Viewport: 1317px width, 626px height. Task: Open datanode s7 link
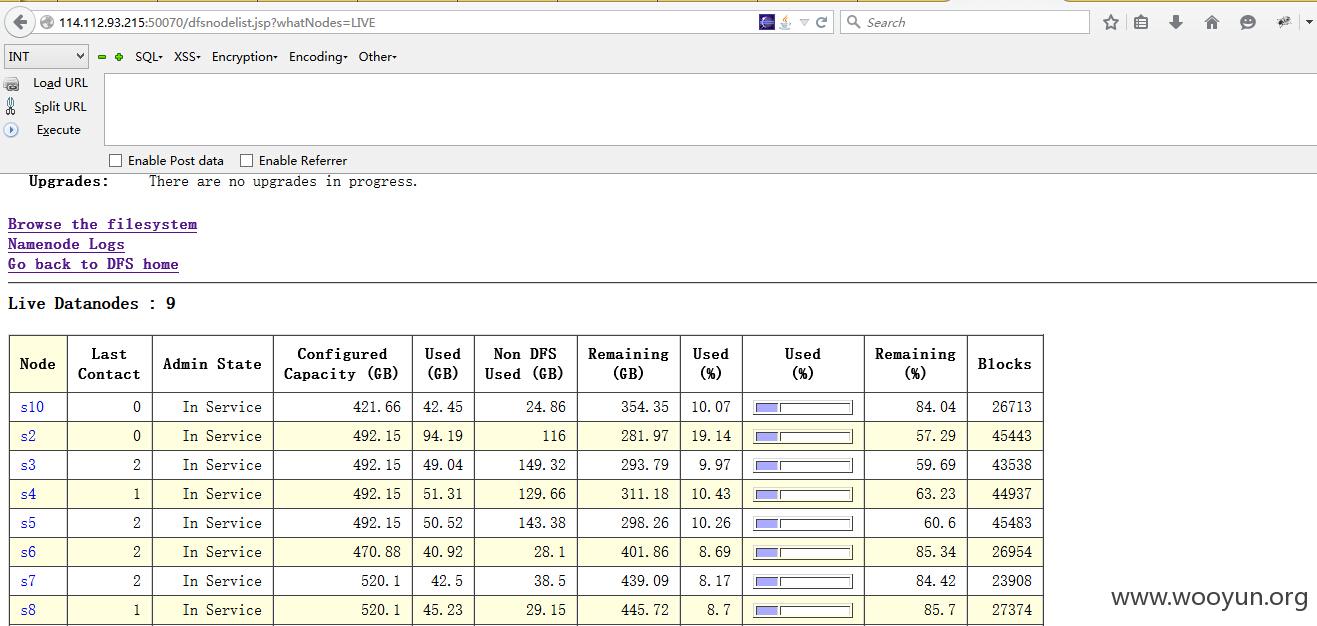[x=28, y=581]
